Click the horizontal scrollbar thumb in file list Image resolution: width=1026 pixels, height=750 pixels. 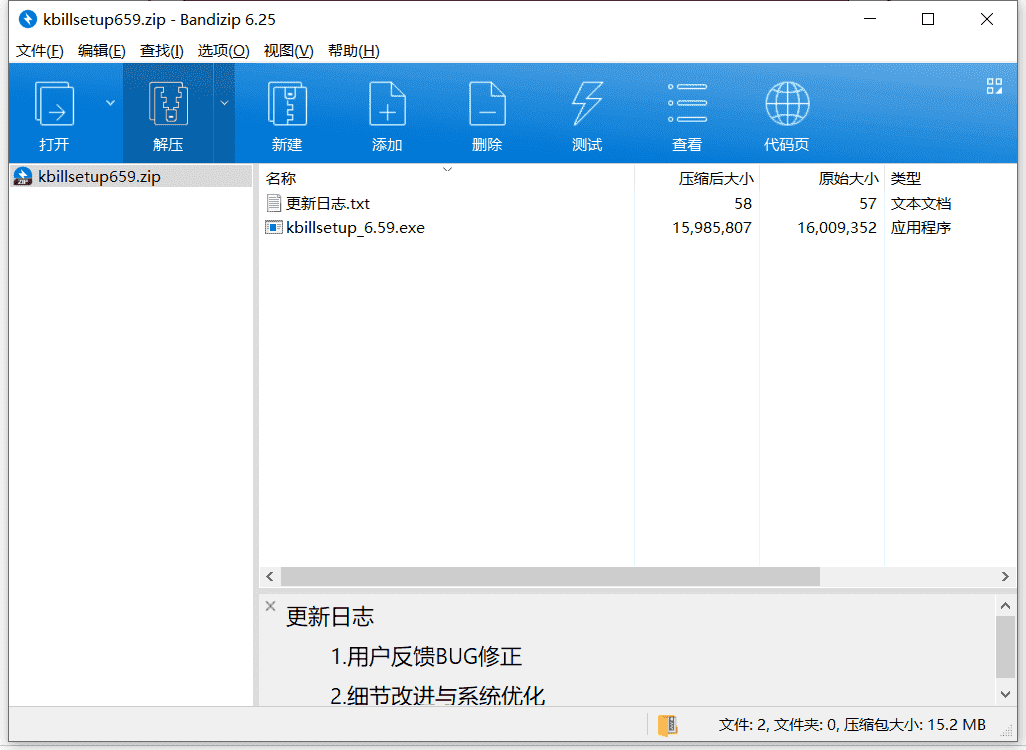550,577
